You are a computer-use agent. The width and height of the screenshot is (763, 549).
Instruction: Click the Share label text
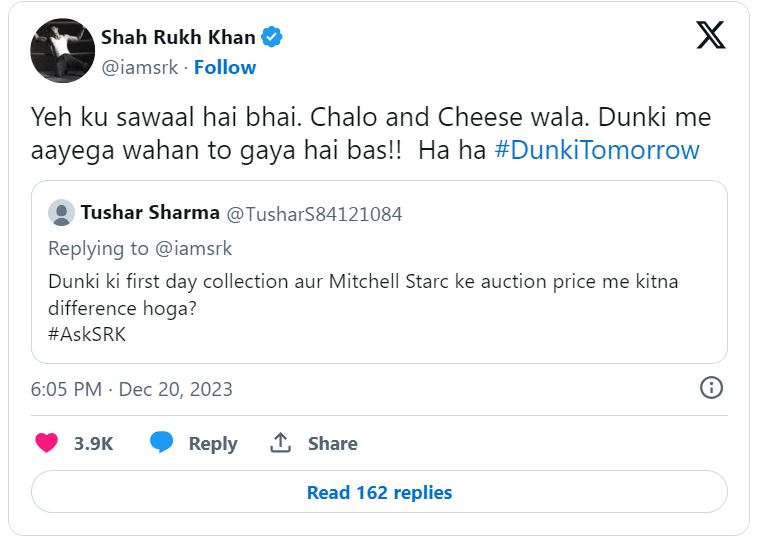(x=332, y=444)
